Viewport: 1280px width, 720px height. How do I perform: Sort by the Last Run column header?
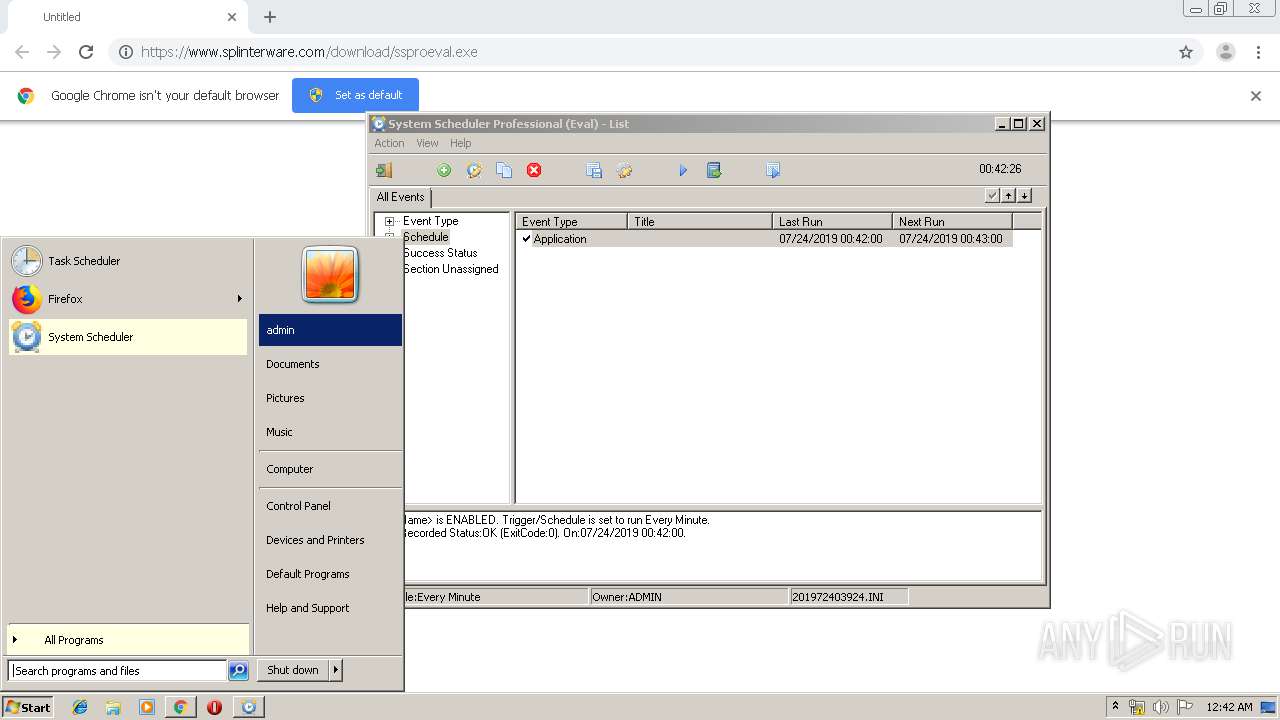coord(832,222)
